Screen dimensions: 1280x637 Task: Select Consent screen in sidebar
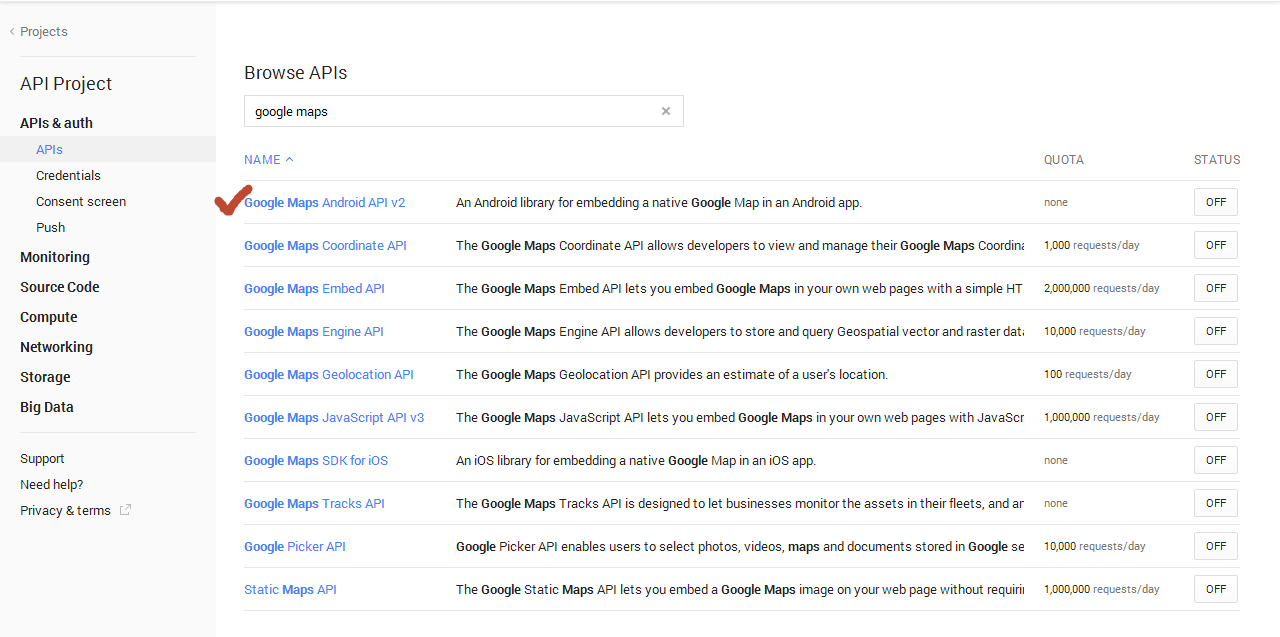point(81,201)
